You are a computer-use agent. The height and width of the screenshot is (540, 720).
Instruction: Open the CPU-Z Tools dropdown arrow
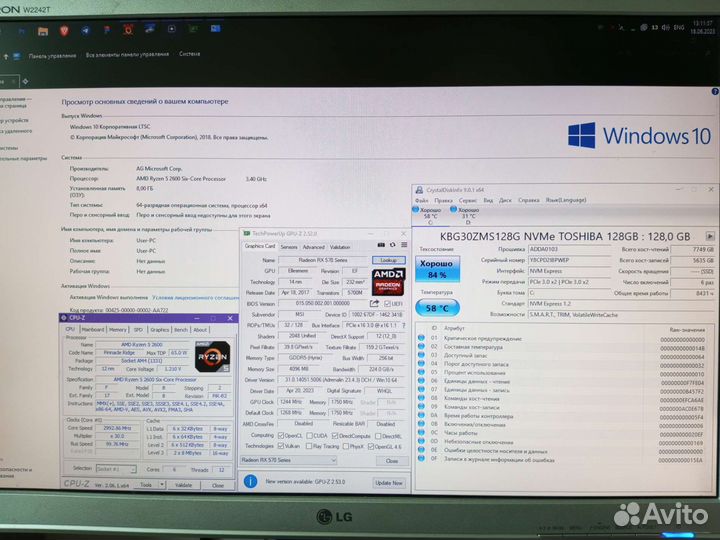pyautogui.click(x=162, y=484)
